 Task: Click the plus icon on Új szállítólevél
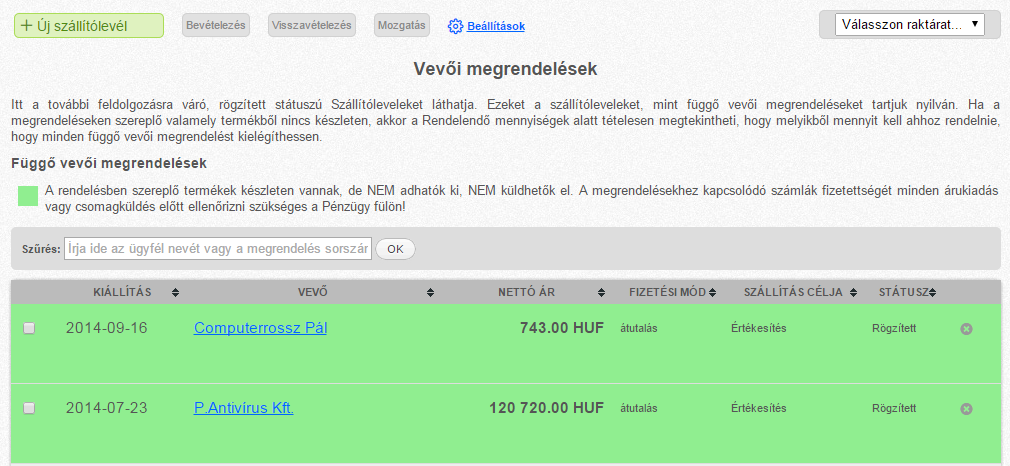[26, 26]
